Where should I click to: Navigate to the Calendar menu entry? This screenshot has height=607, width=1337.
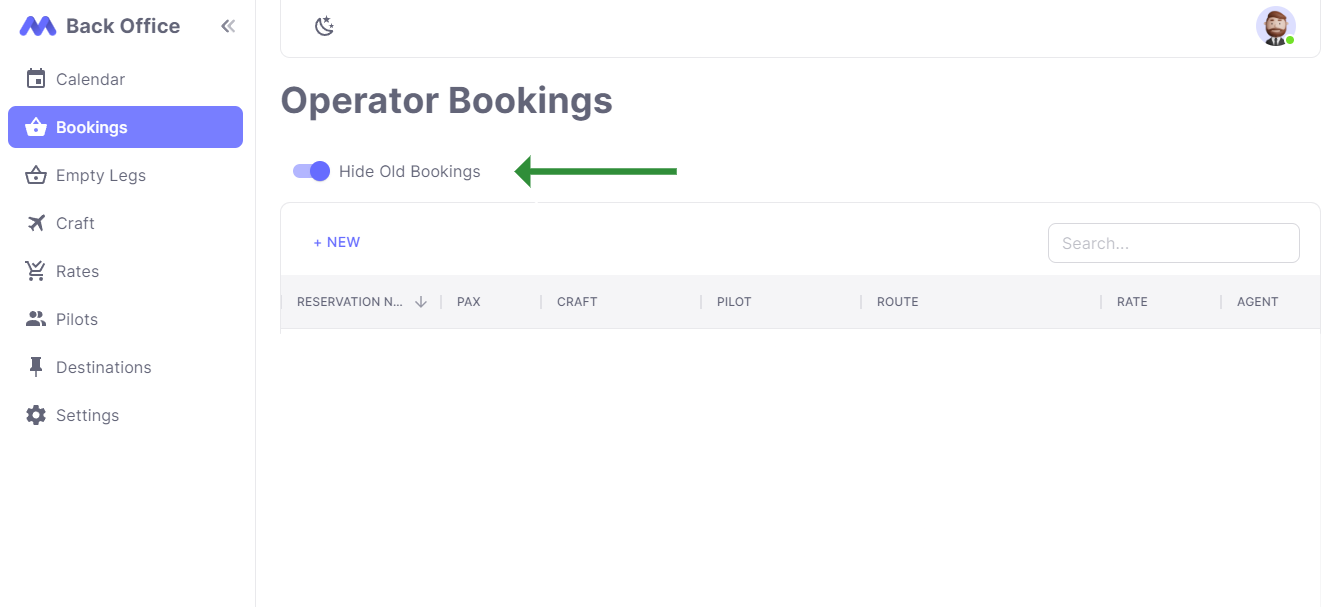point(92,79)
